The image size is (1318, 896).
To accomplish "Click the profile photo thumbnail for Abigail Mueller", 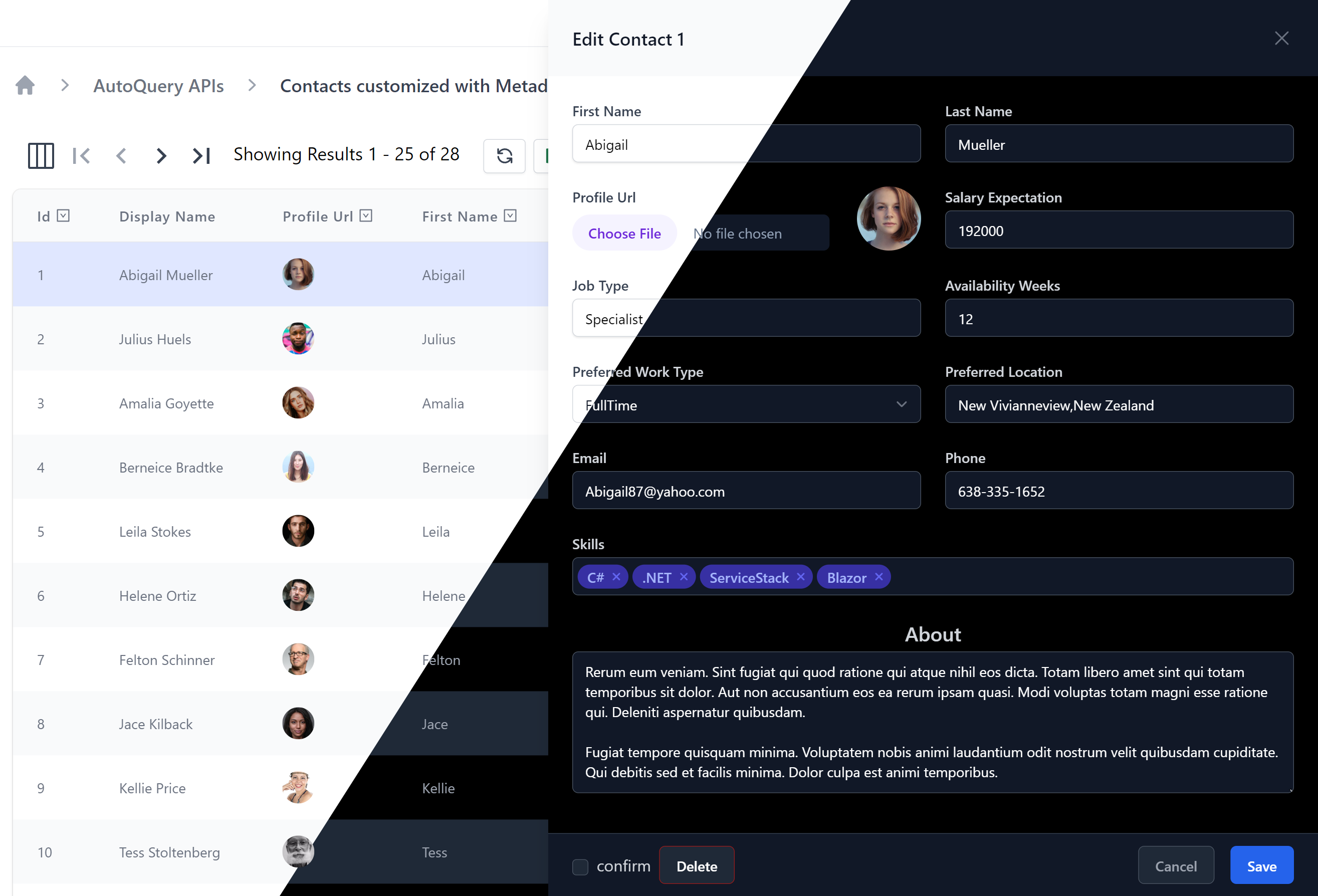I will [x=298, y=274].
